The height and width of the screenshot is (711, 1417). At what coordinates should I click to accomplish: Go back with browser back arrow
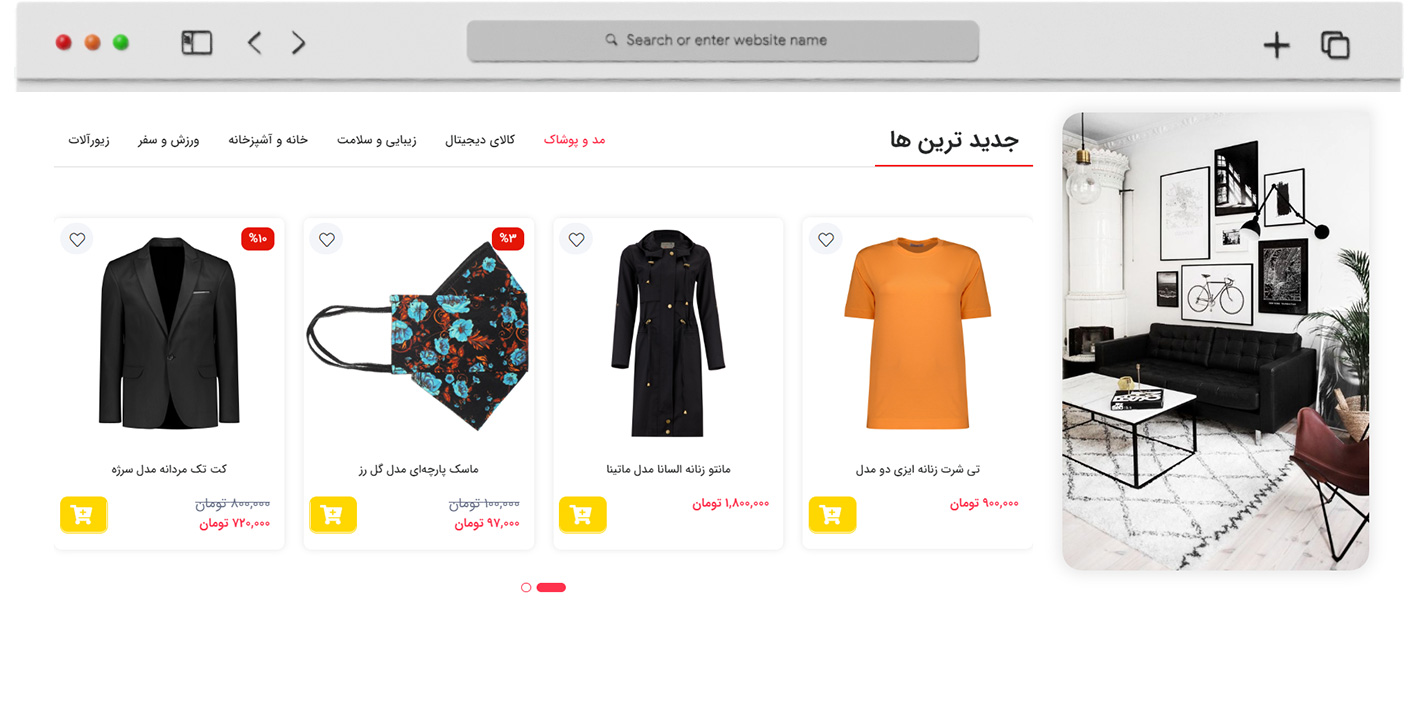tap(254, 42)
